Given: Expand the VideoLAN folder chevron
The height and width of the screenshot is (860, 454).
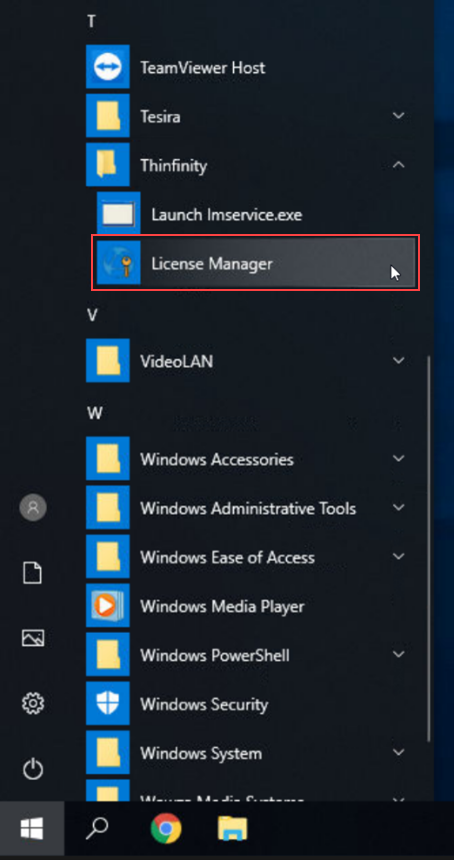Looking at the screenshot, I should tap(399, 360).
